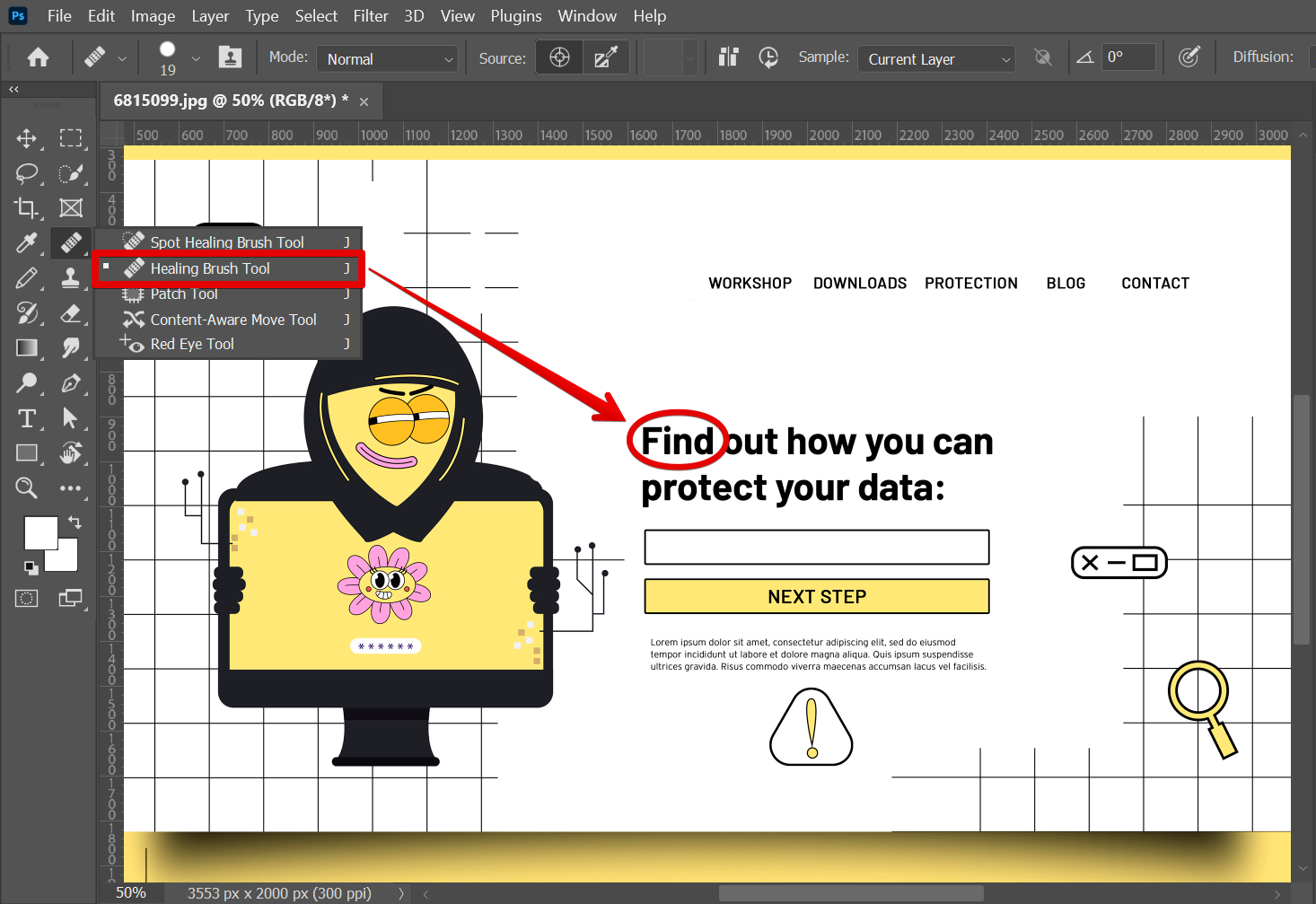This screenshot has height=904, width=1316.
Task: Click the brush angle input field
Action: 1127,57
